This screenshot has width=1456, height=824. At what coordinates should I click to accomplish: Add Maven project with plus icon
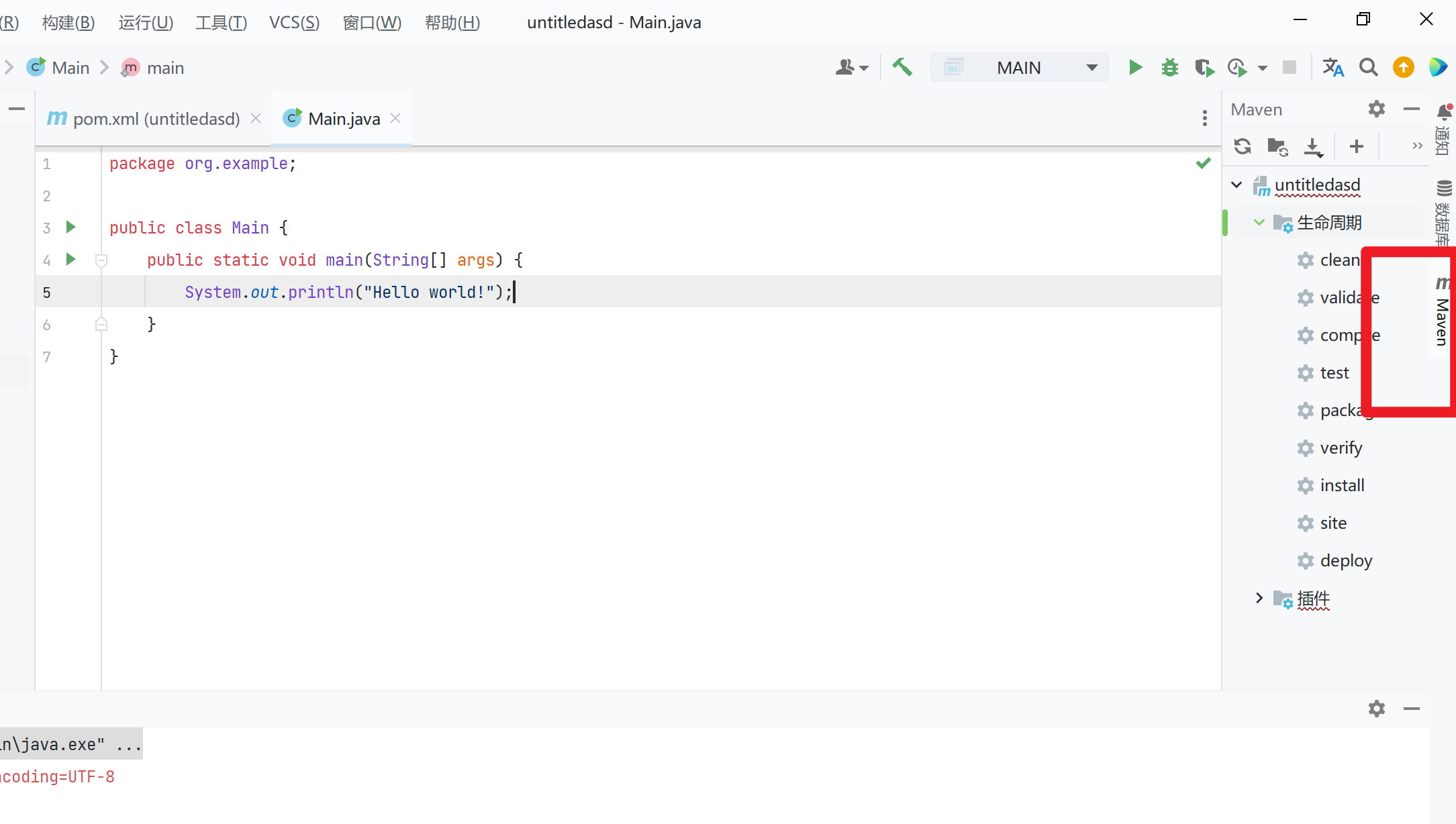pyautogui.click(x=1357, y=146)
